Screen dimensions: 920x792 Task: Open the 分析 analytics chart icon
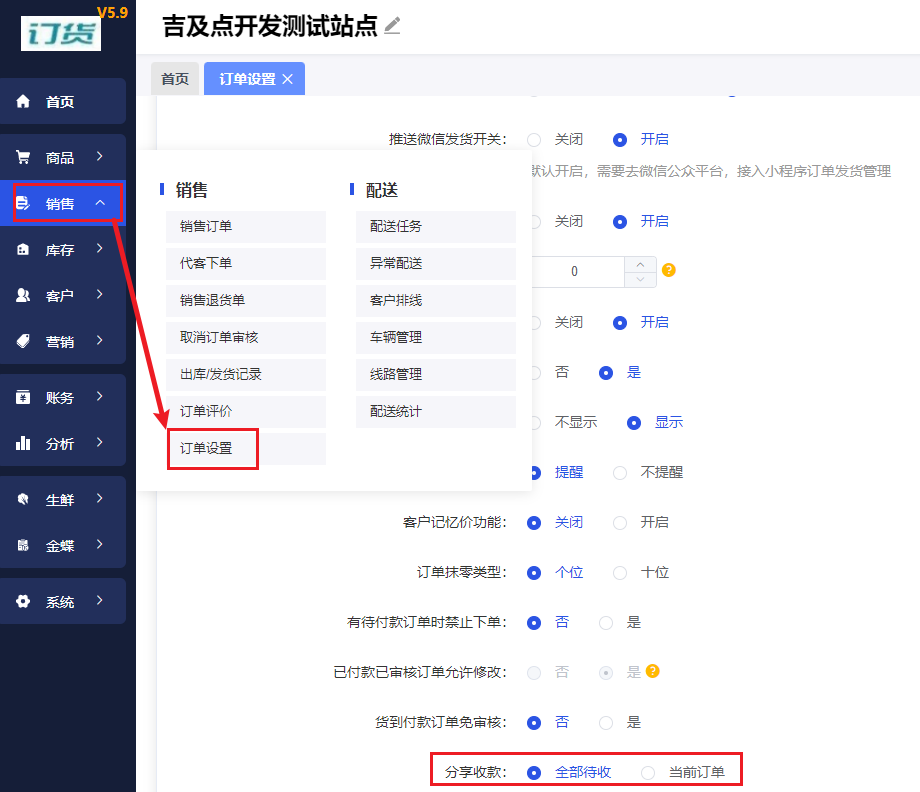25,443
